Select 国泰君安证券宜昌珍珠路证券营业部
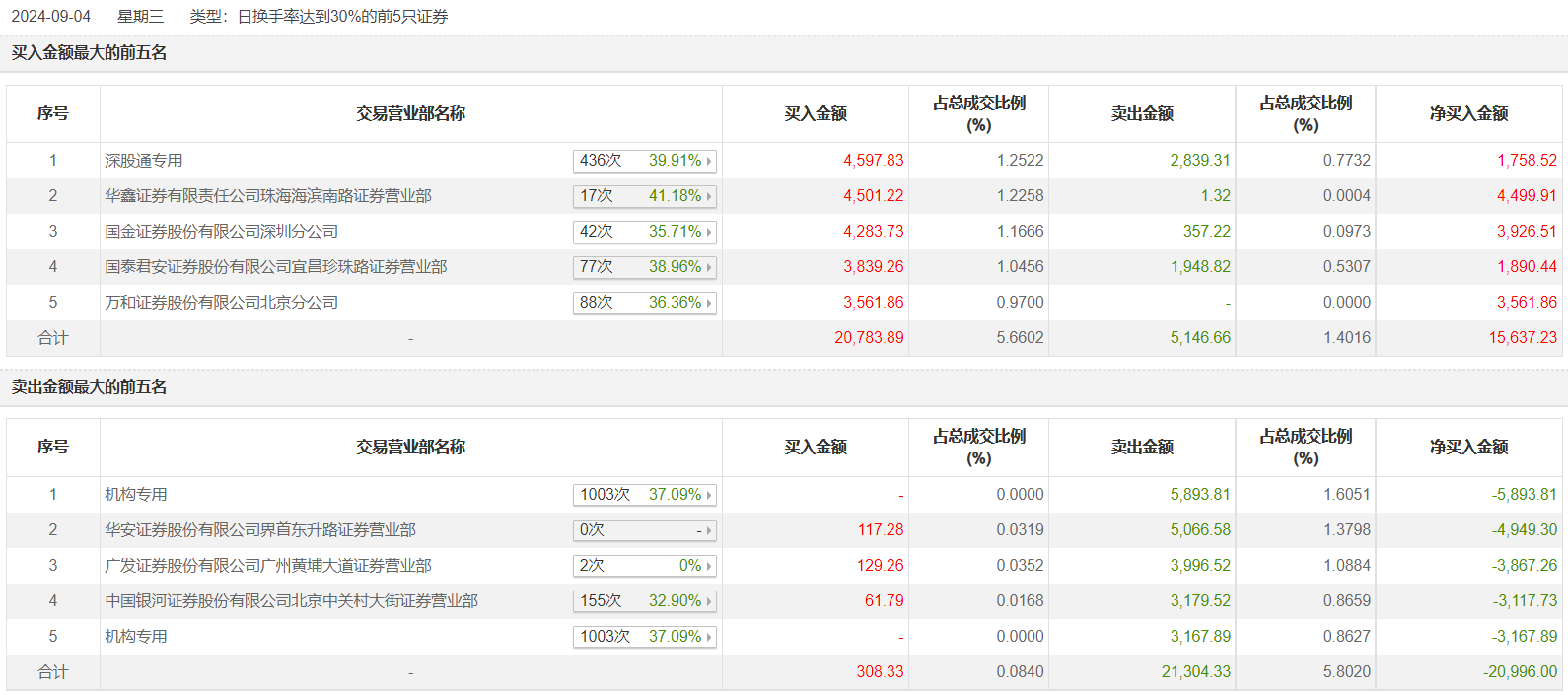This screenshot has height=695, width=1568. point(276,267)
